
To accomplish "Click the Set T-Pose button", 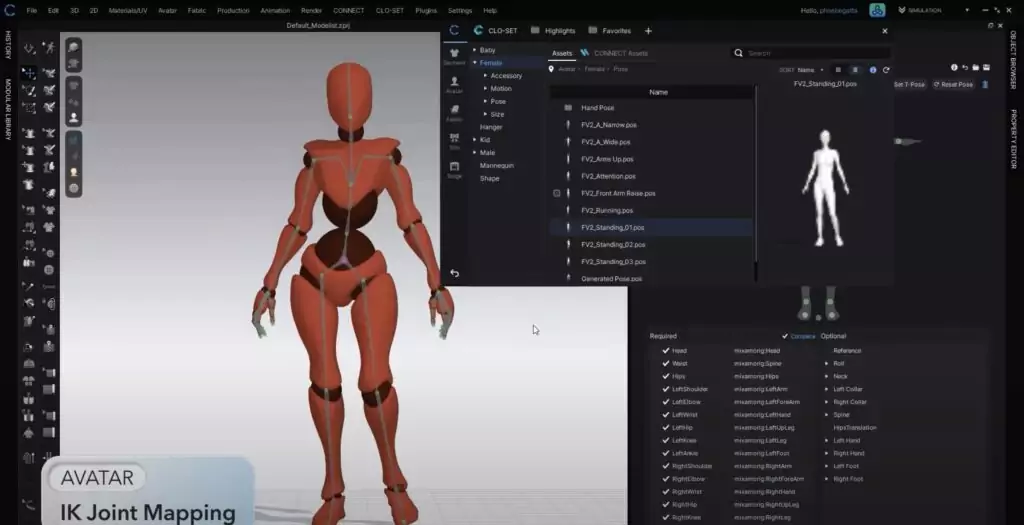I will click(x=909, y=84).
